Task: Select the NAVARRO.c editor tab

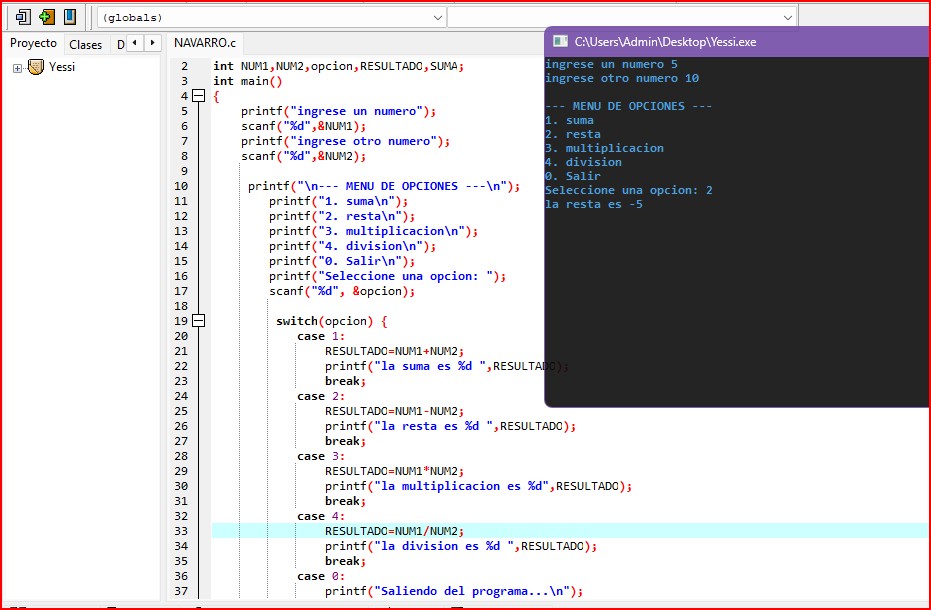Action: point(205,43)
